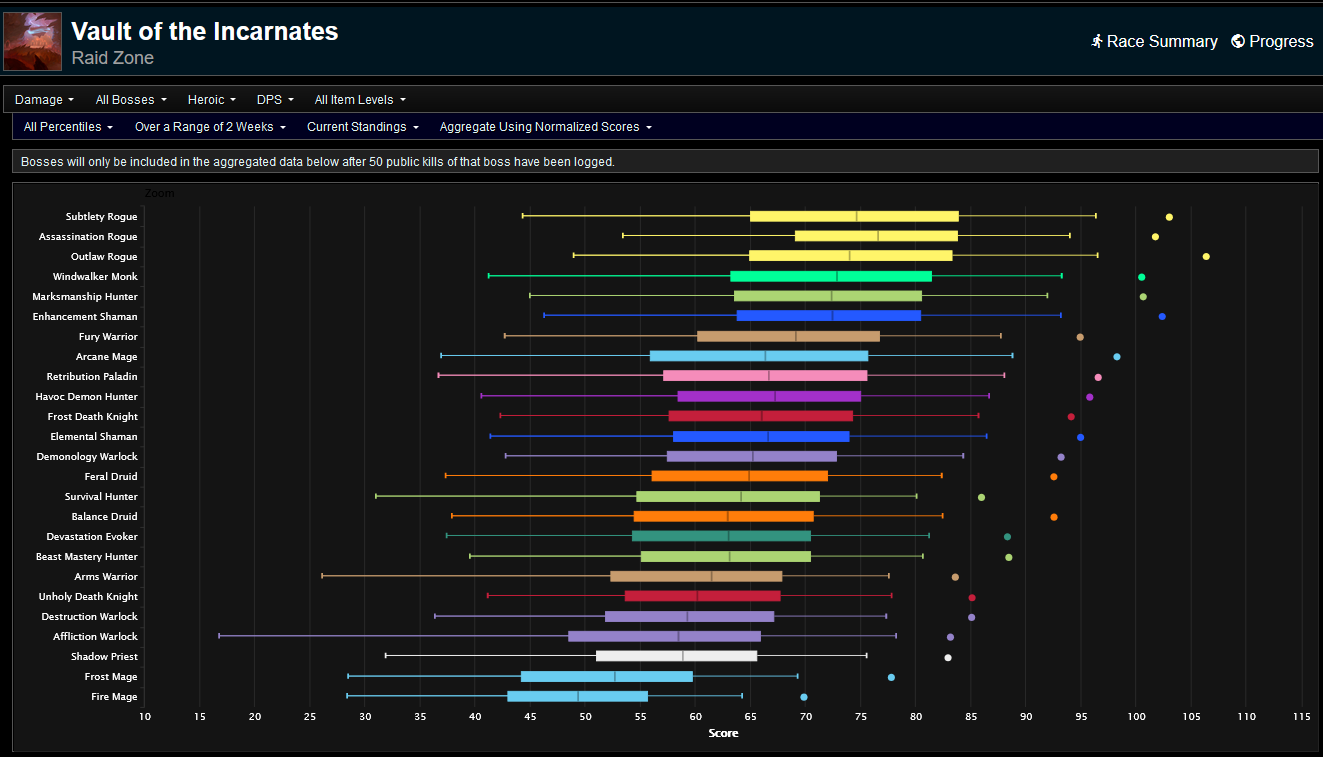
Task: Click the Feral Druid orange box bar
Action: point(739,477)
